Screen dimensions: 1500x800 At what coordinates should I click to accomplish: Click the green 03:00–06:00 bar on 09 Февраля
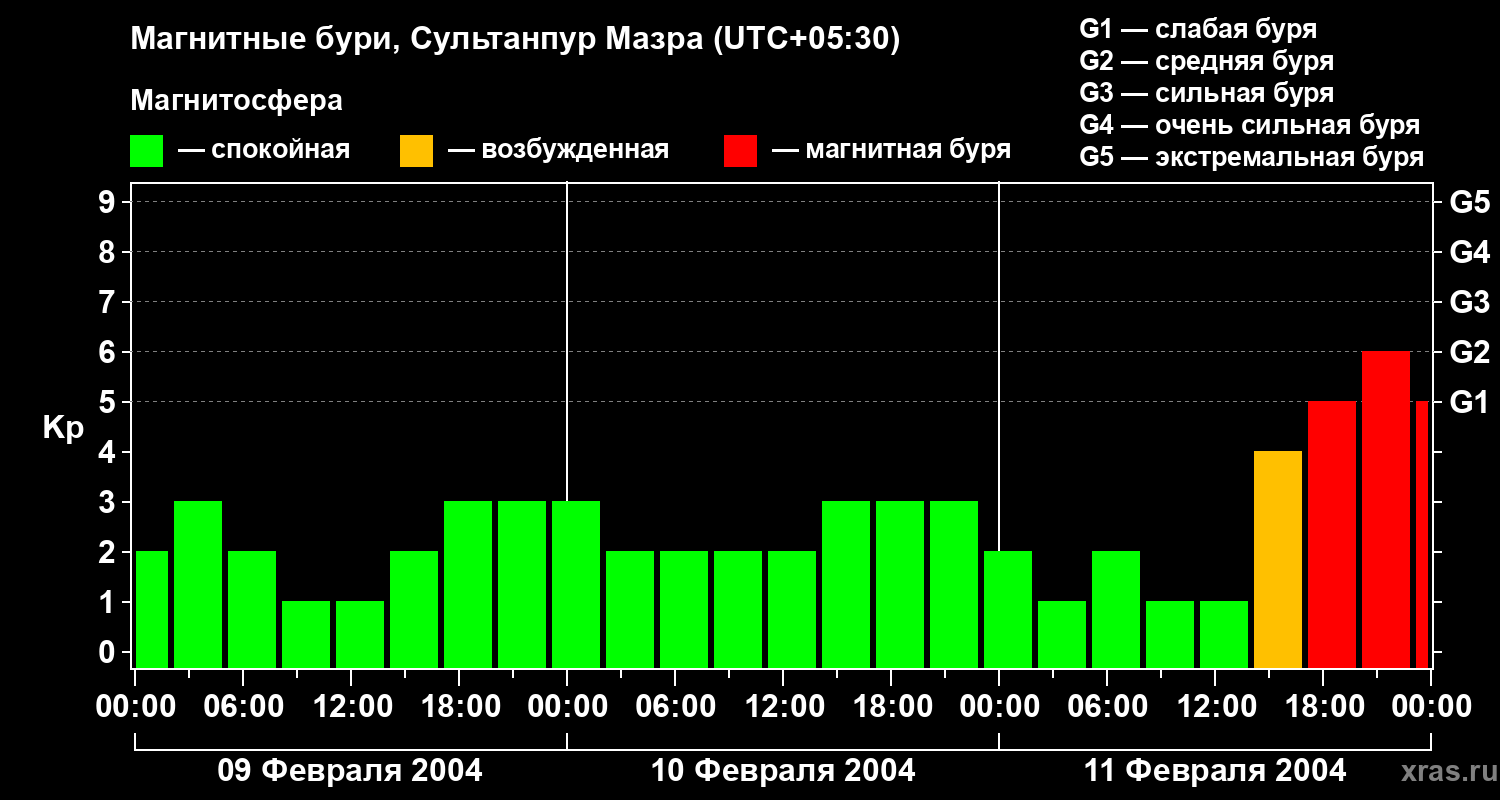[198, 584]
